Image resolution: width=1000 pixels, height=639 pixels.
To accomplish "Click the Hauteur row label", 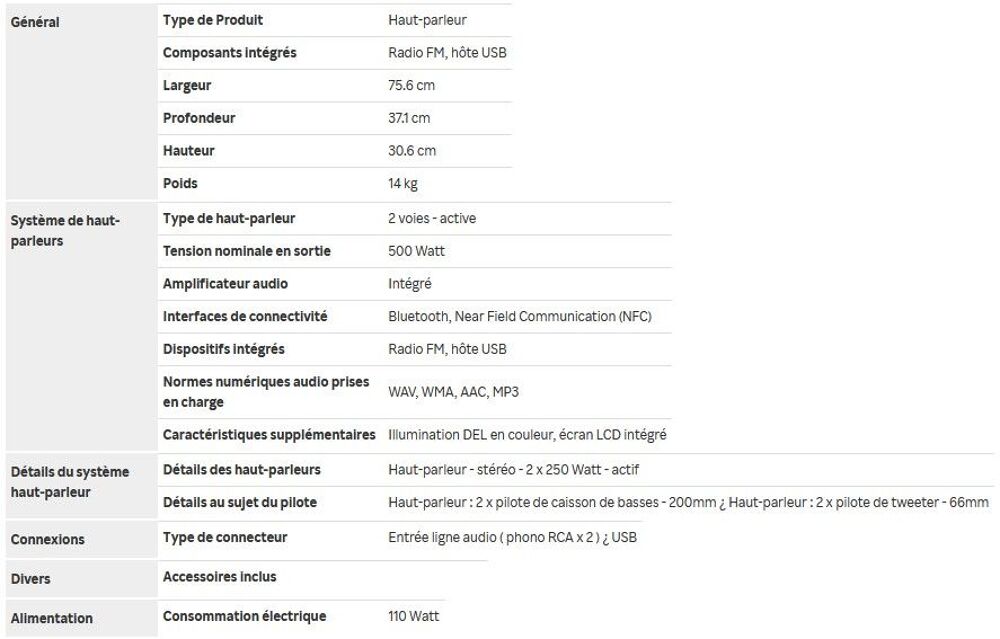I will (189, 151).
